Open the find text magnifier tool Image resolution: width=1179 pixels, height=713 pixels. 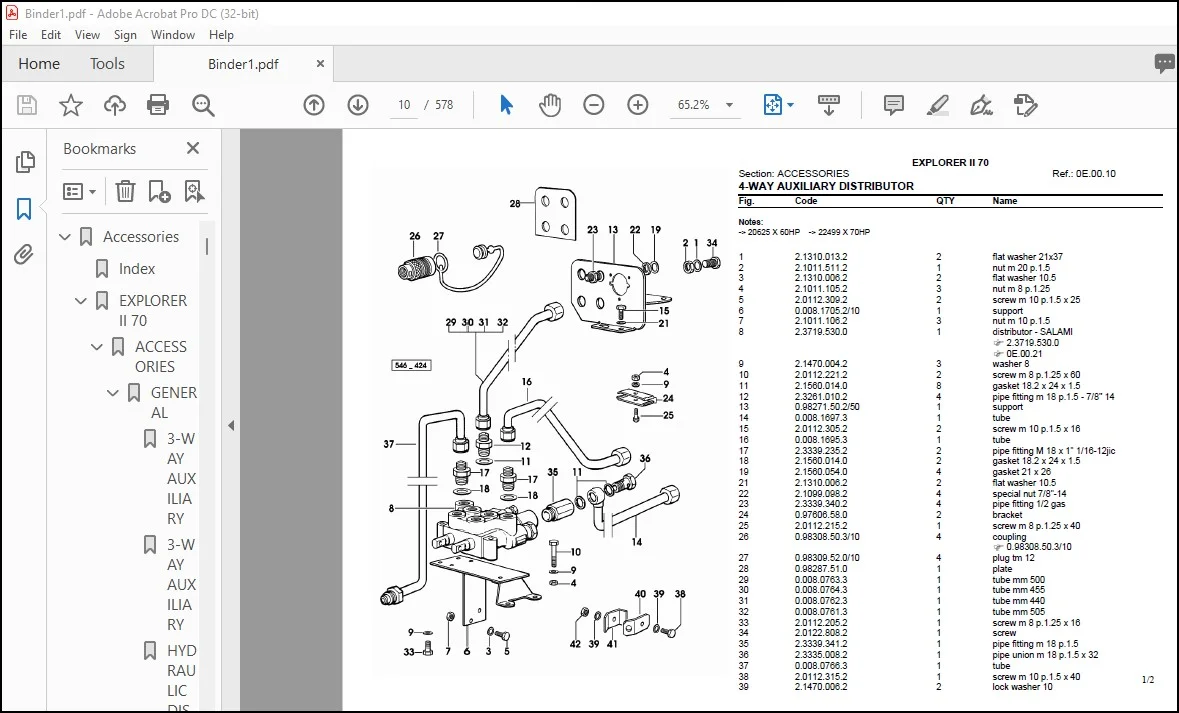click(x=203, y=105)
